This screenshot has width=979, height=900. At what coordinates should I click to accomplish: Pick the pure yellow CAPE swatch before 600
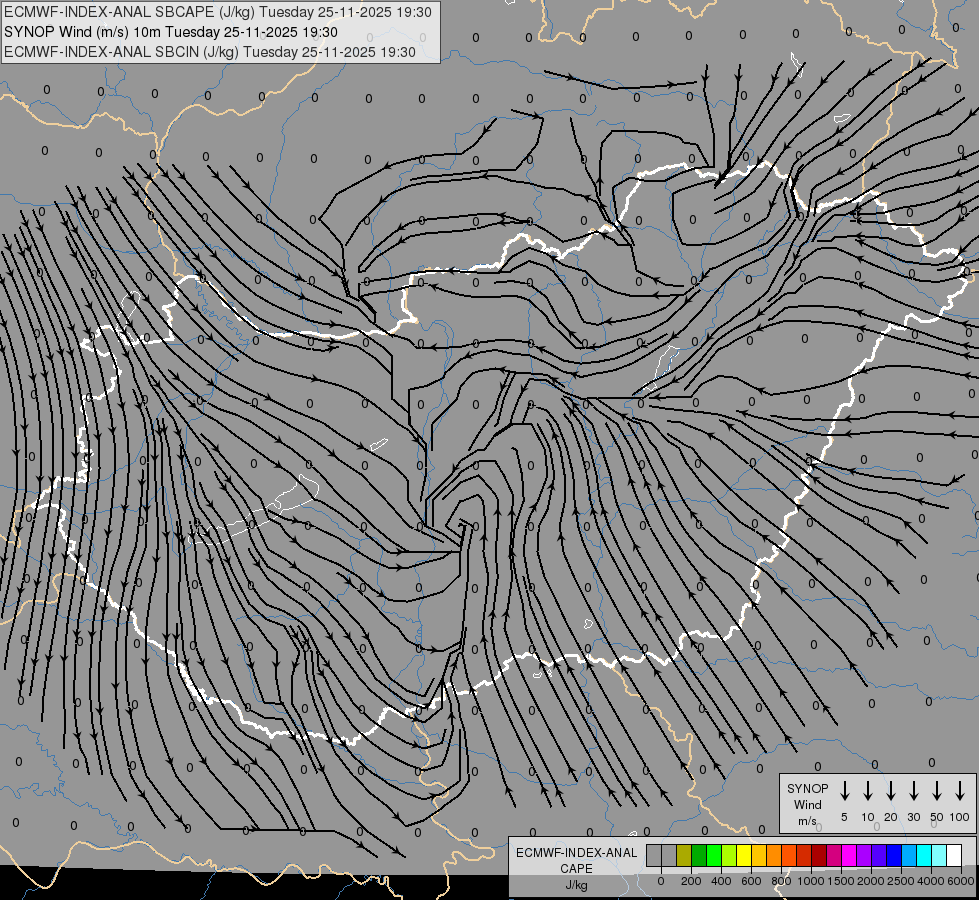point(744,855)
